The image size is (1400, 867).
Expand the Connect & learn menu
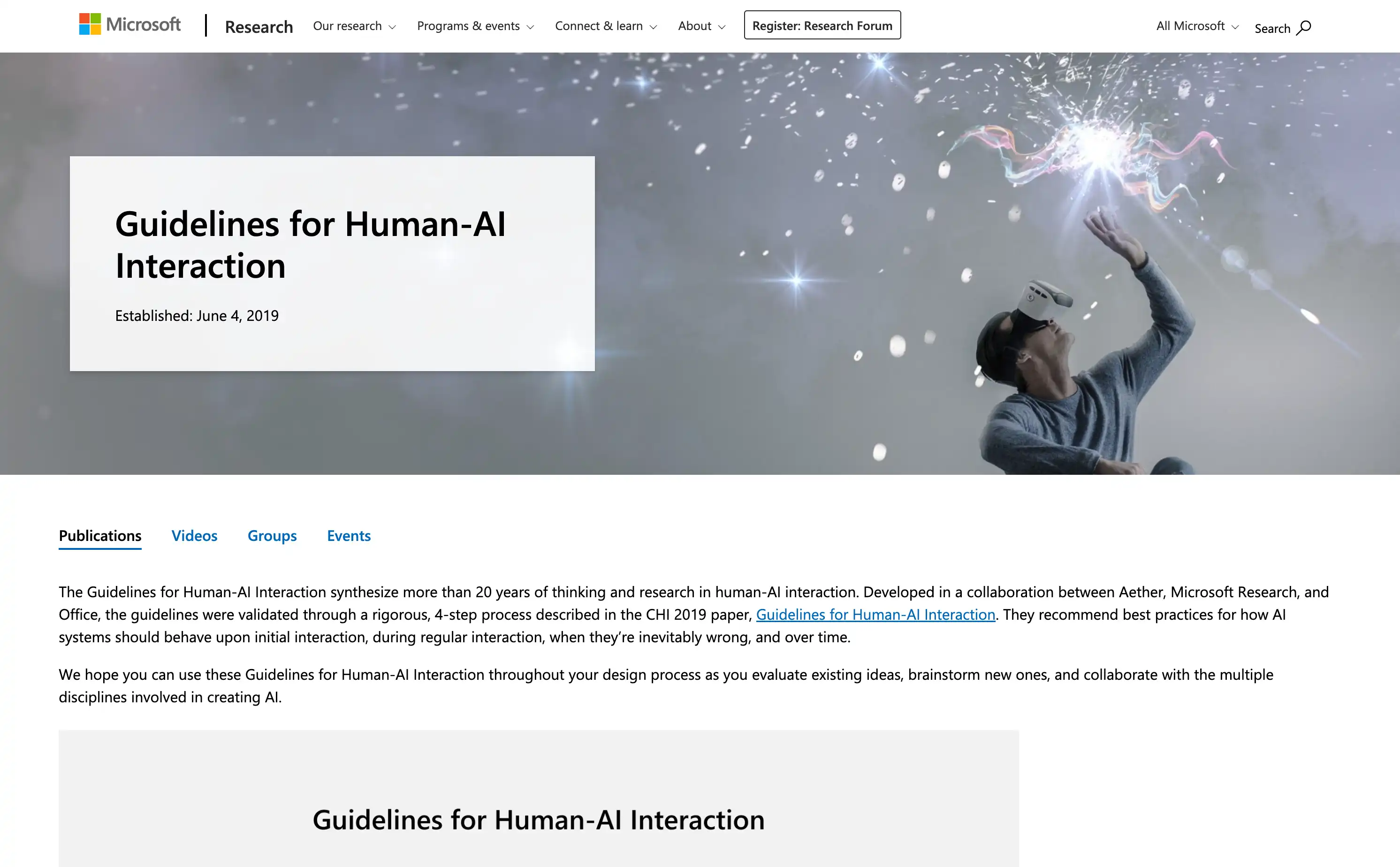pyautogui.click(x=606, y=26)
